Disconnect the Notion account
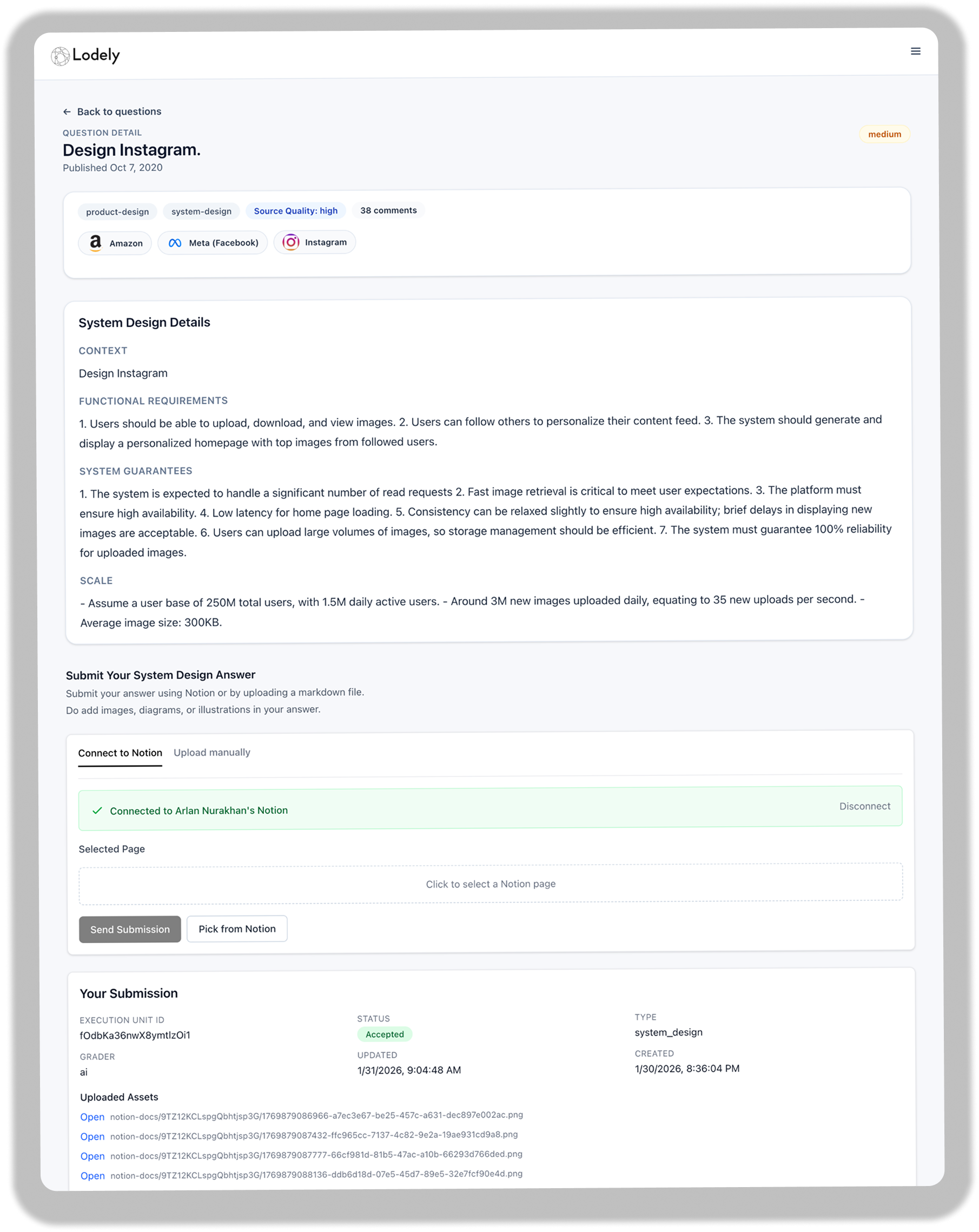 click(864, 806)
